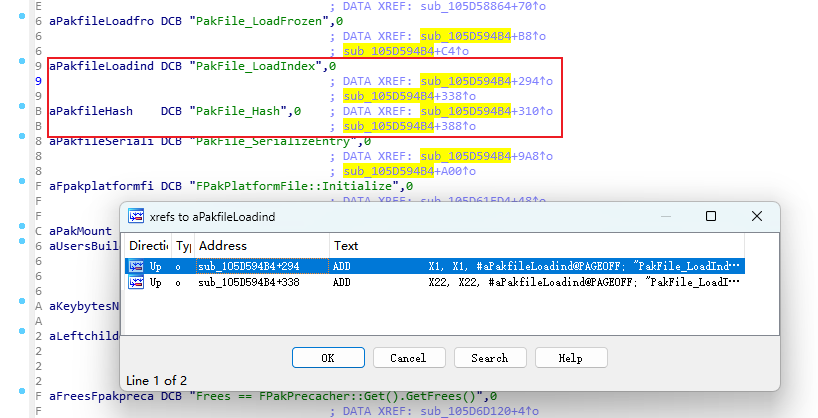Sort xrefs by the Type column header
The height and width of the screenshot is (418, 818).
183,245
